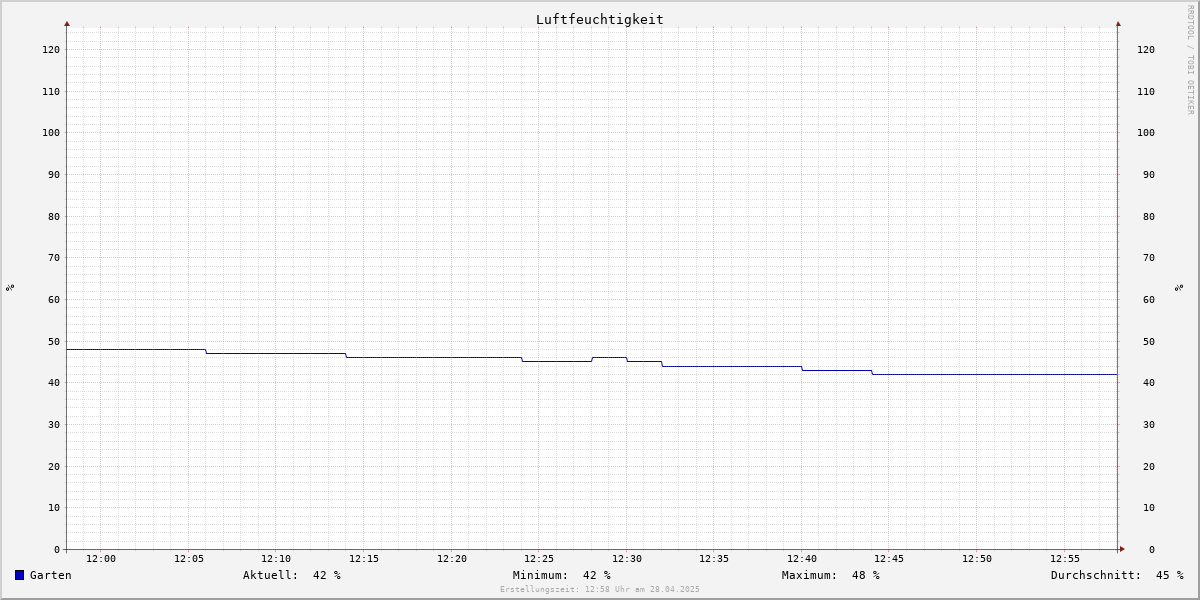Click the 30 label on the left axis
The width and height of the screenshot is (1200, 600).
point(54,424)
